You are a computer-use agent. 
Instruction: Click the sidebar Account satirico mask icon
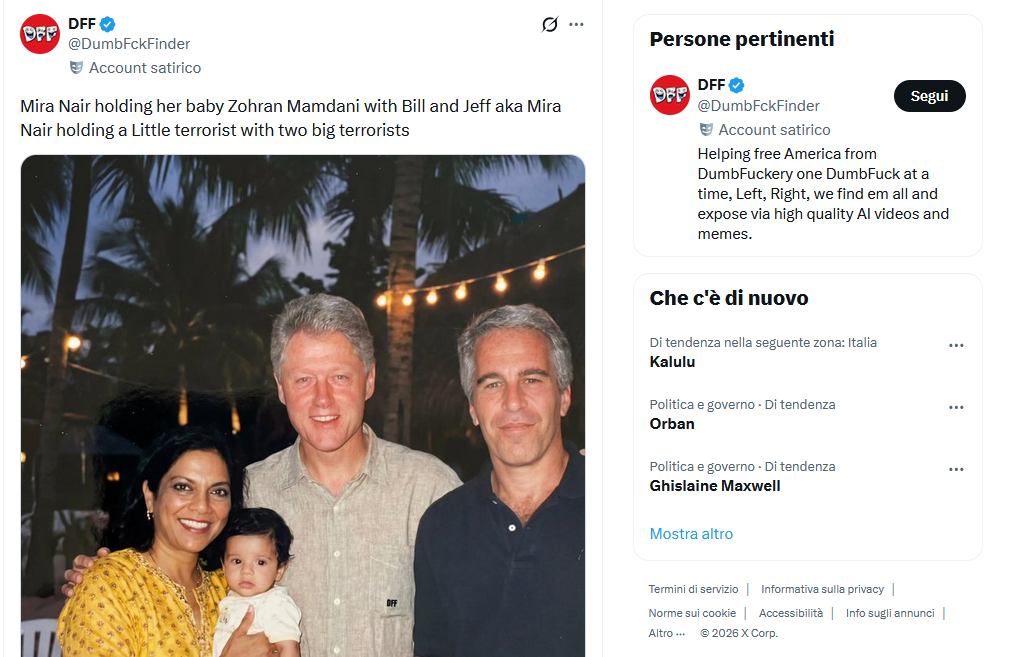(706, 130)
